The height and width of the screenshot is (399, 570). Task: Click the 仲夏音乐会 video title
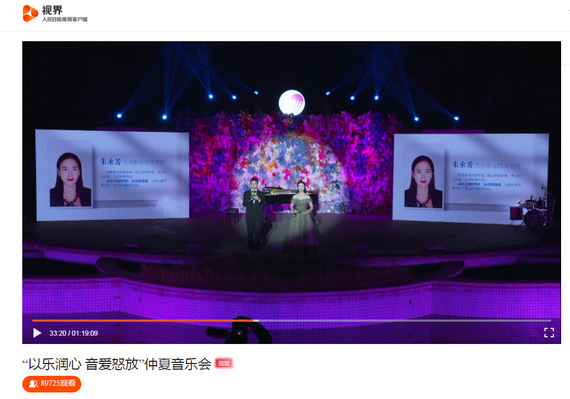(x=117, y=364)
